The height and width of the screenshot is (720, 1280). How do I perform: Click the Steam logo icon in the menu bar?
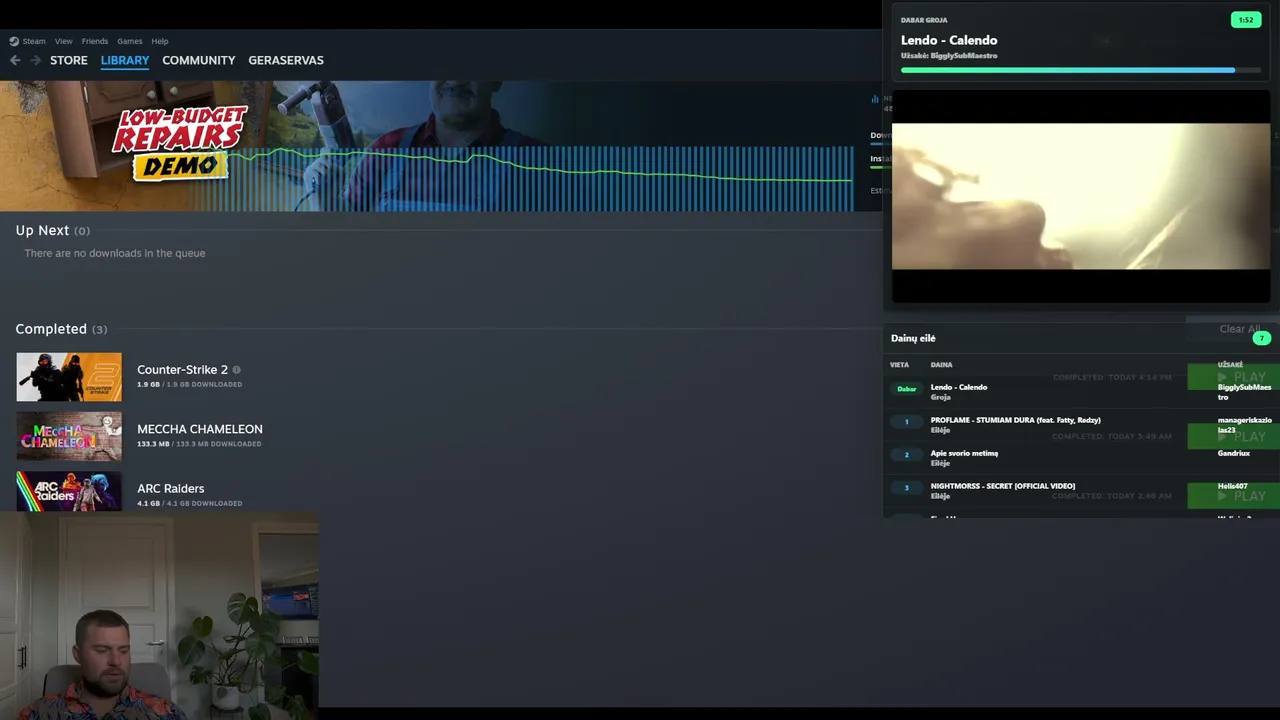coord(14,41)
